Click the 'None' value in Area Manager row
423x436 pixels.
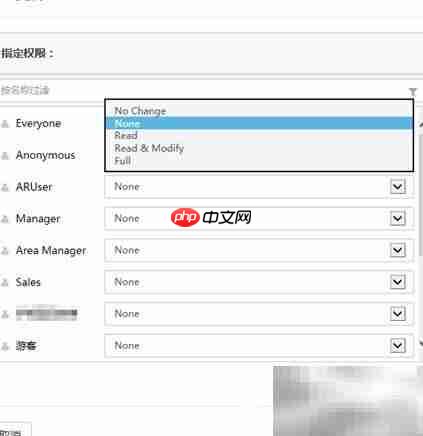tap(127, 250)
